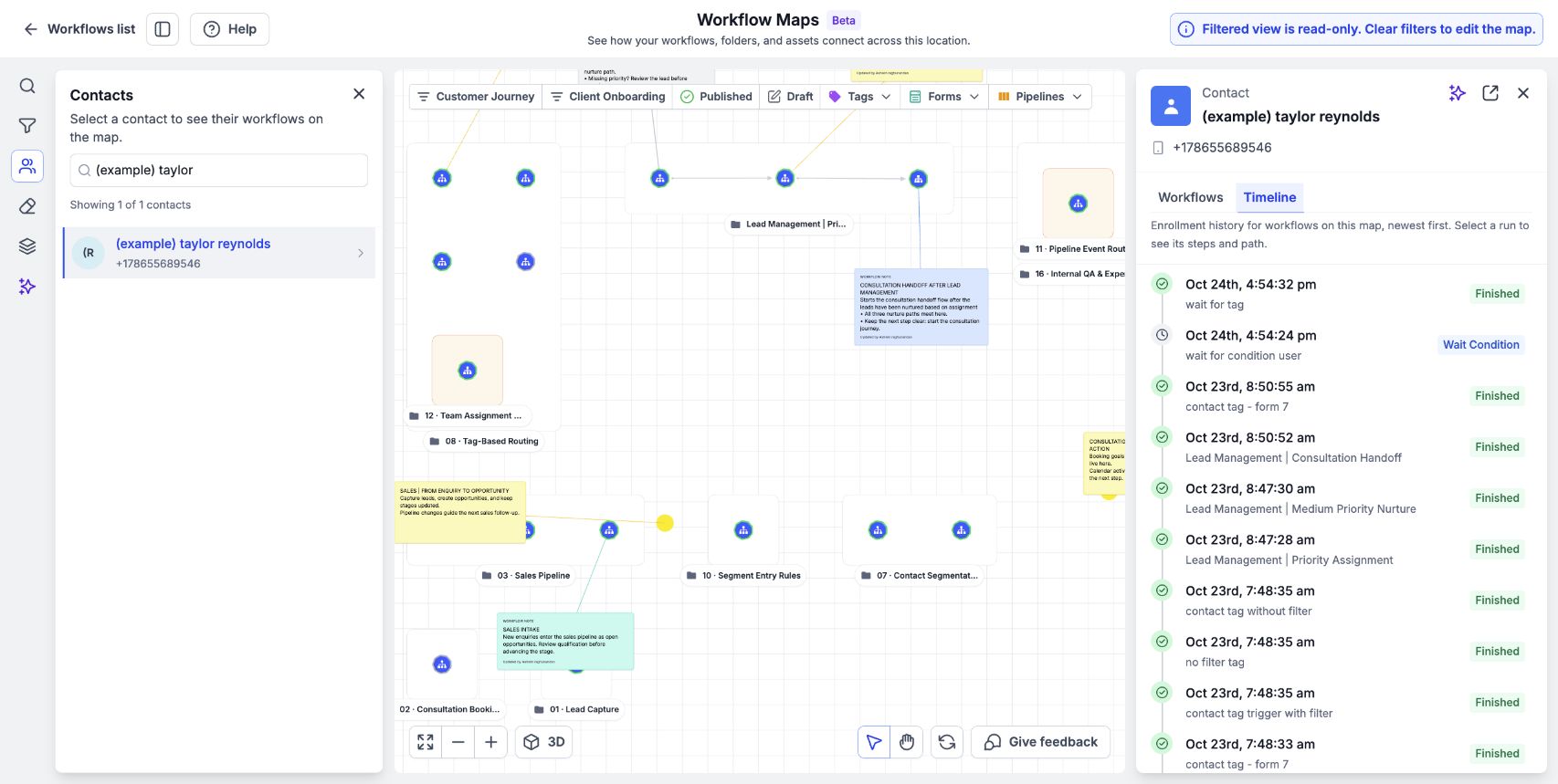Click the yellow circle node on canvas
The image size is (1558, 784).
pos(665,523)
